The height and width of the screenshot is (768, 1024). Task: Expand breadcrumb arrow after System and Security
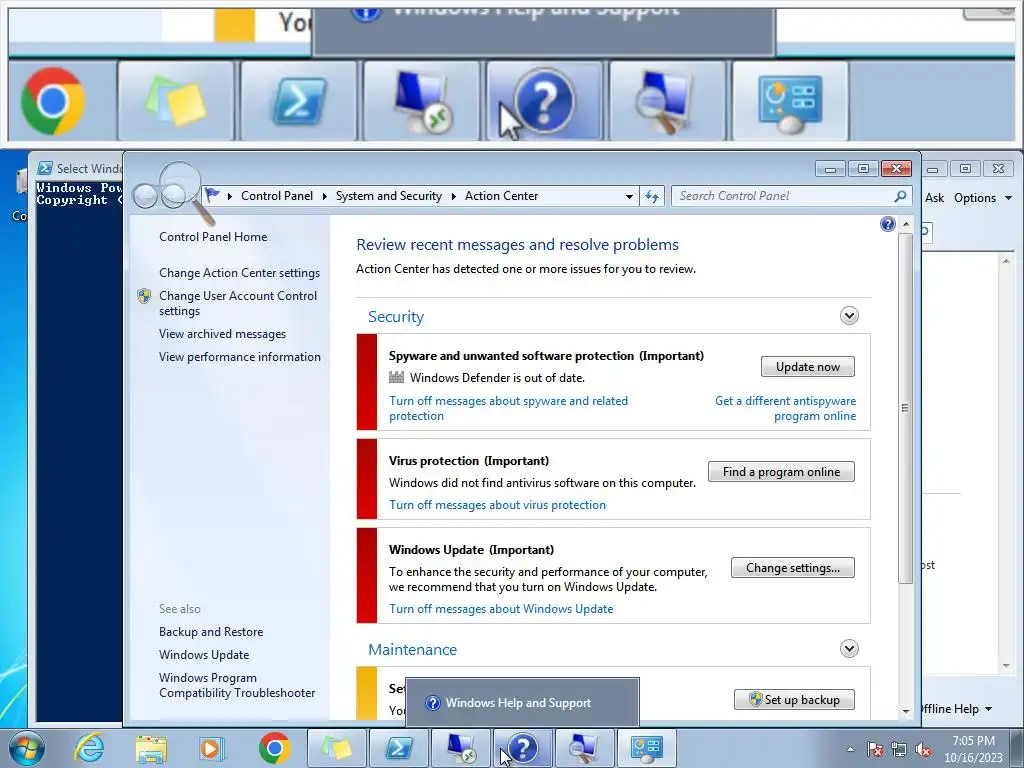tap(453, 196)
